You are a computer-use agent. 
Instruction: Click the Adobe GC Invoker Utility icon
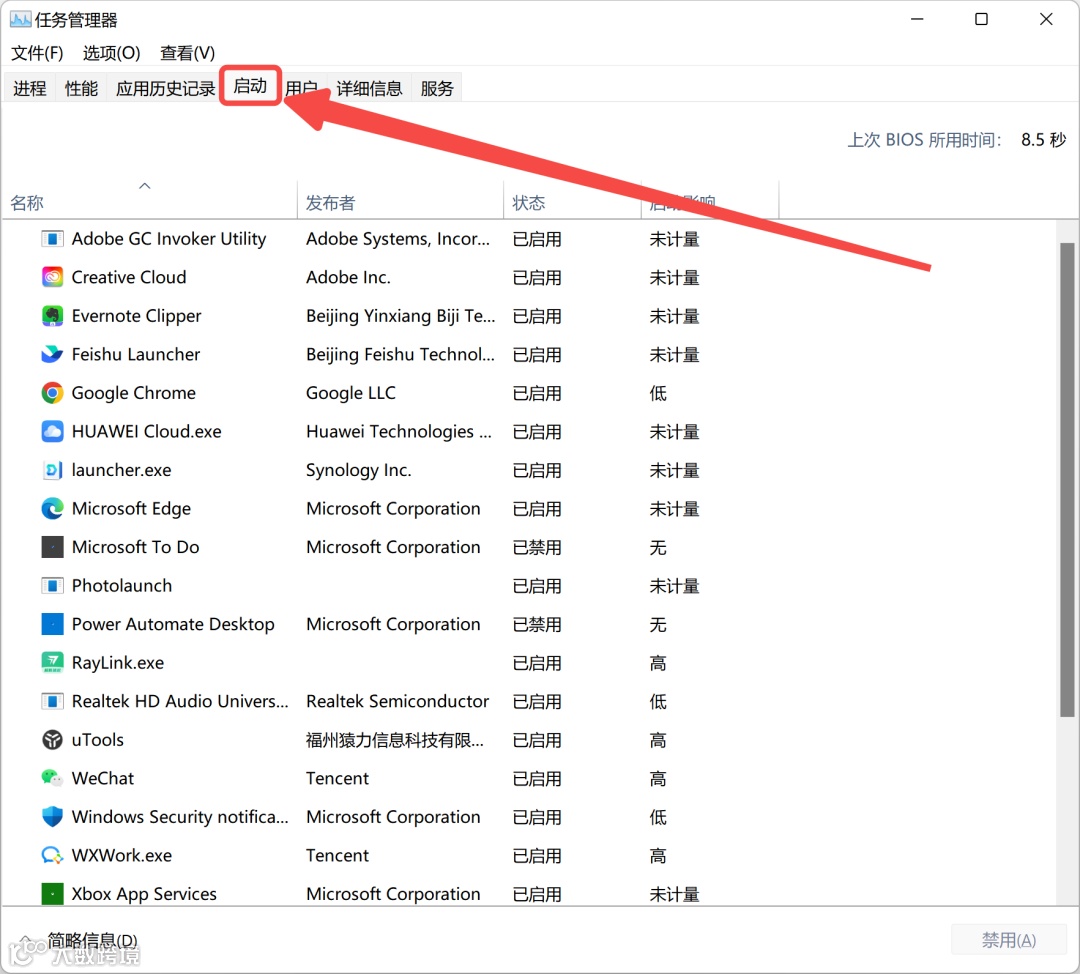[52, 239]
